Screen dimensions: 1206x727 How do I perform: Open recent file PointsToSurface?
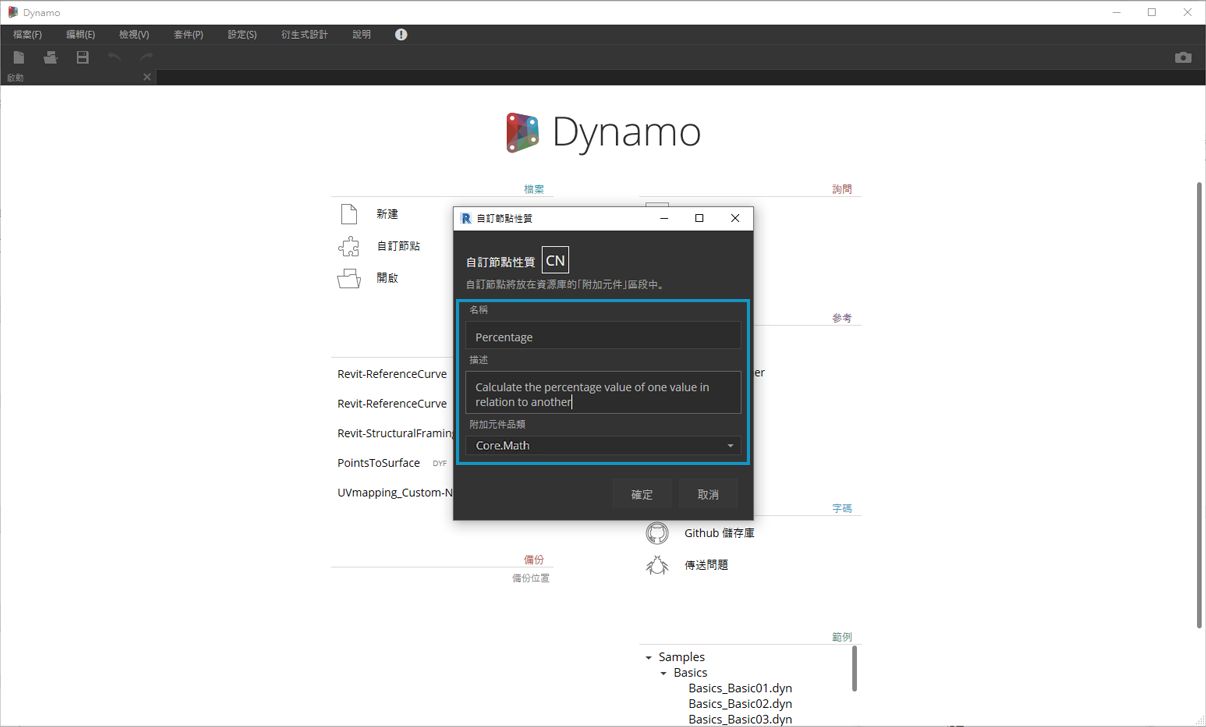(x=378, y=463)
